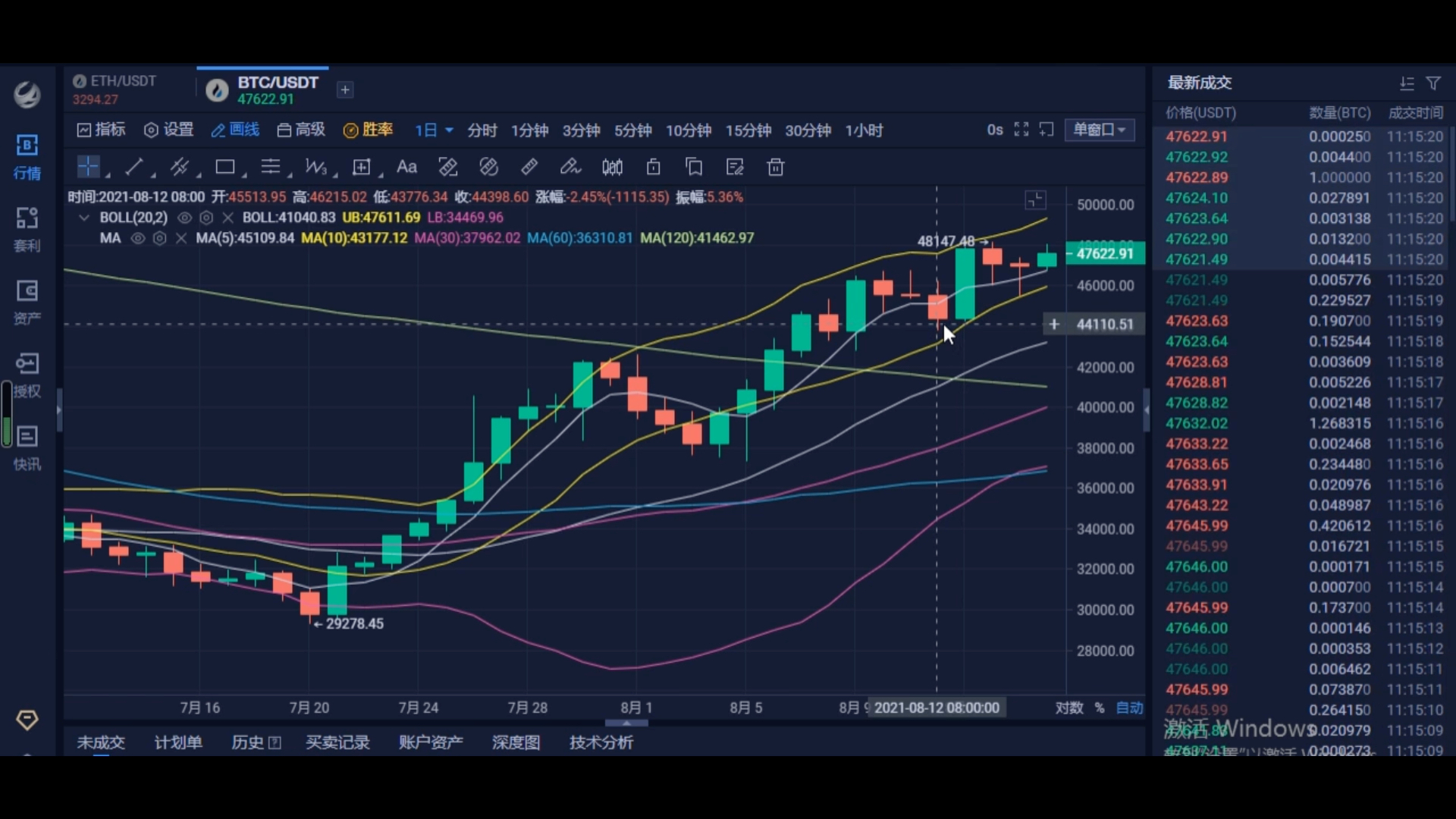1456x819 pixels.
Task: Click the copy drawings icon
Action: (x=694, y=167)
